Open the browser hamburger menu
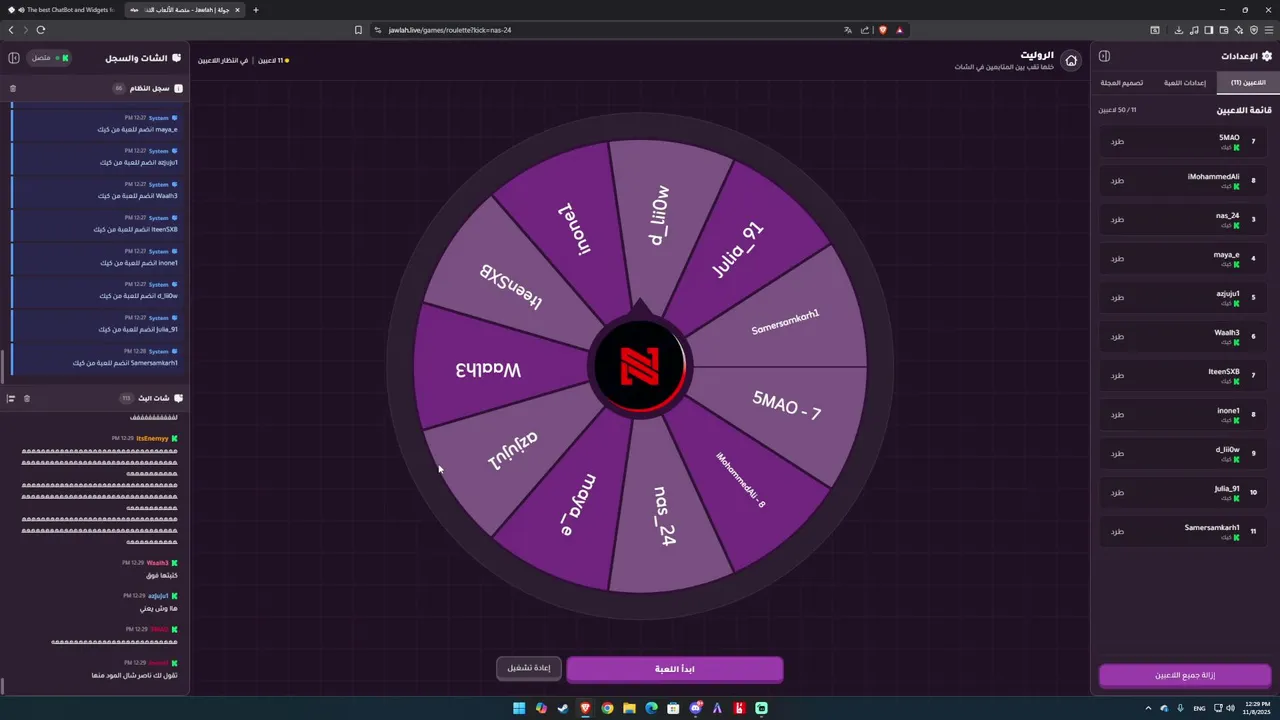1280x720 pixels. [x=1269, y=30]
